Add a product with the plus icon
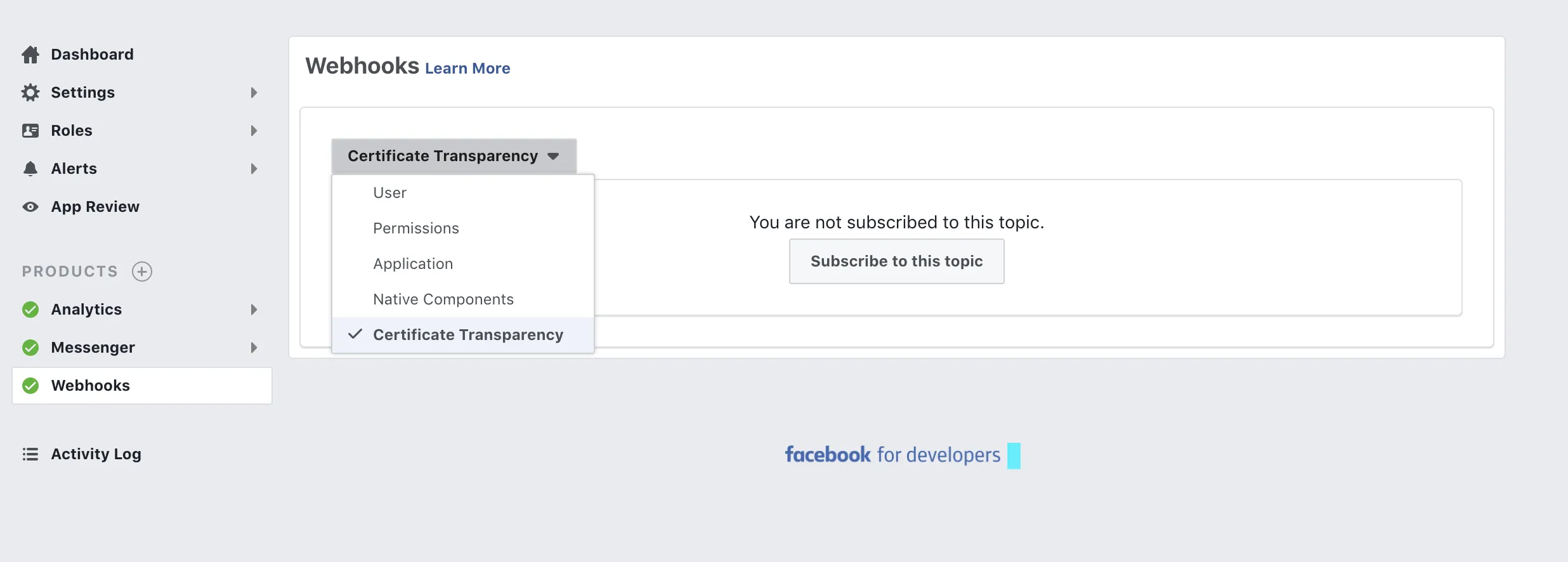Viewport: 1568px width, 562px height. (x=142, y=271)
